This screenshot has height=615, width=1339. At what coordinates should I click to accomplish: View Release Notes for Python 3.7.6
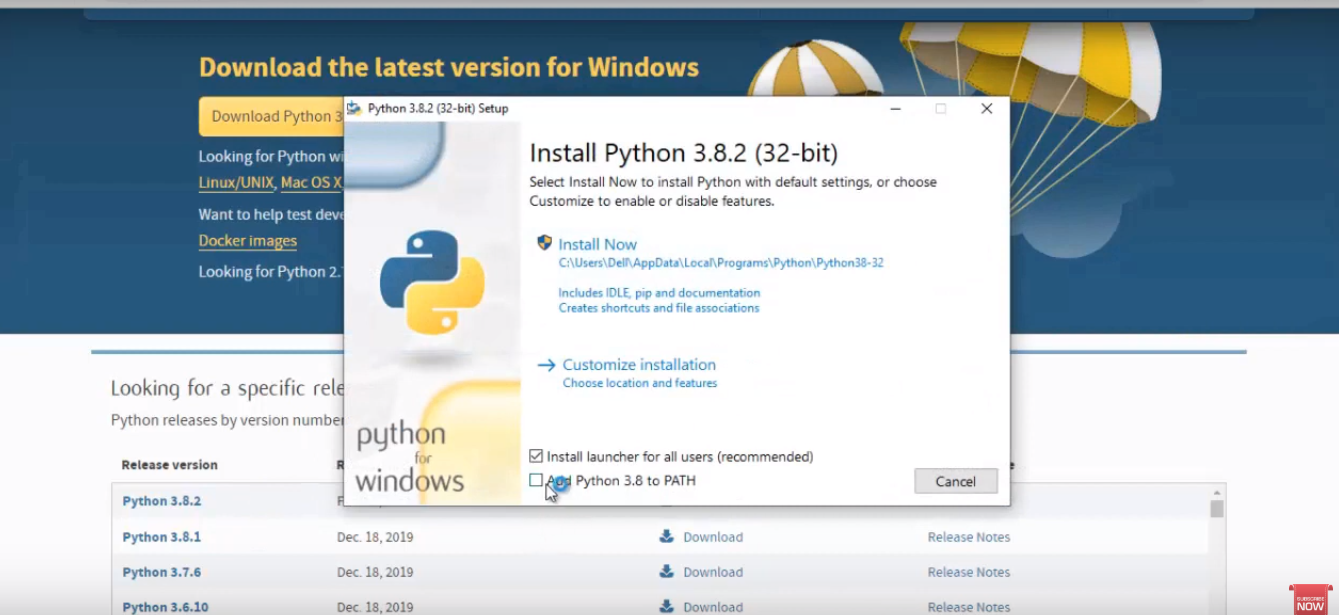click(967, 572)
